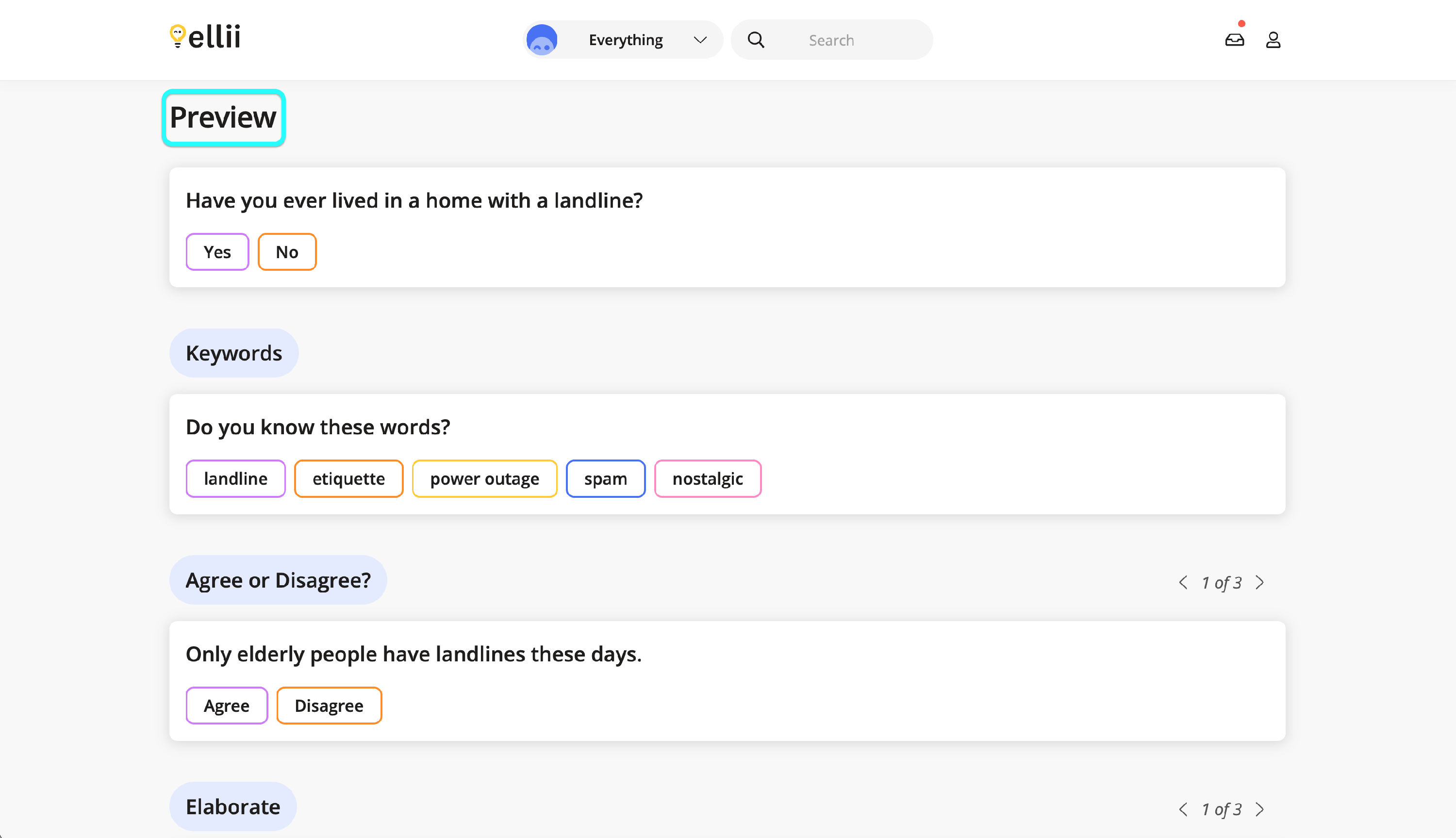The image size is (1456, 838).
Task: Open the inbox notifications icon
Action: [1234, 40]
